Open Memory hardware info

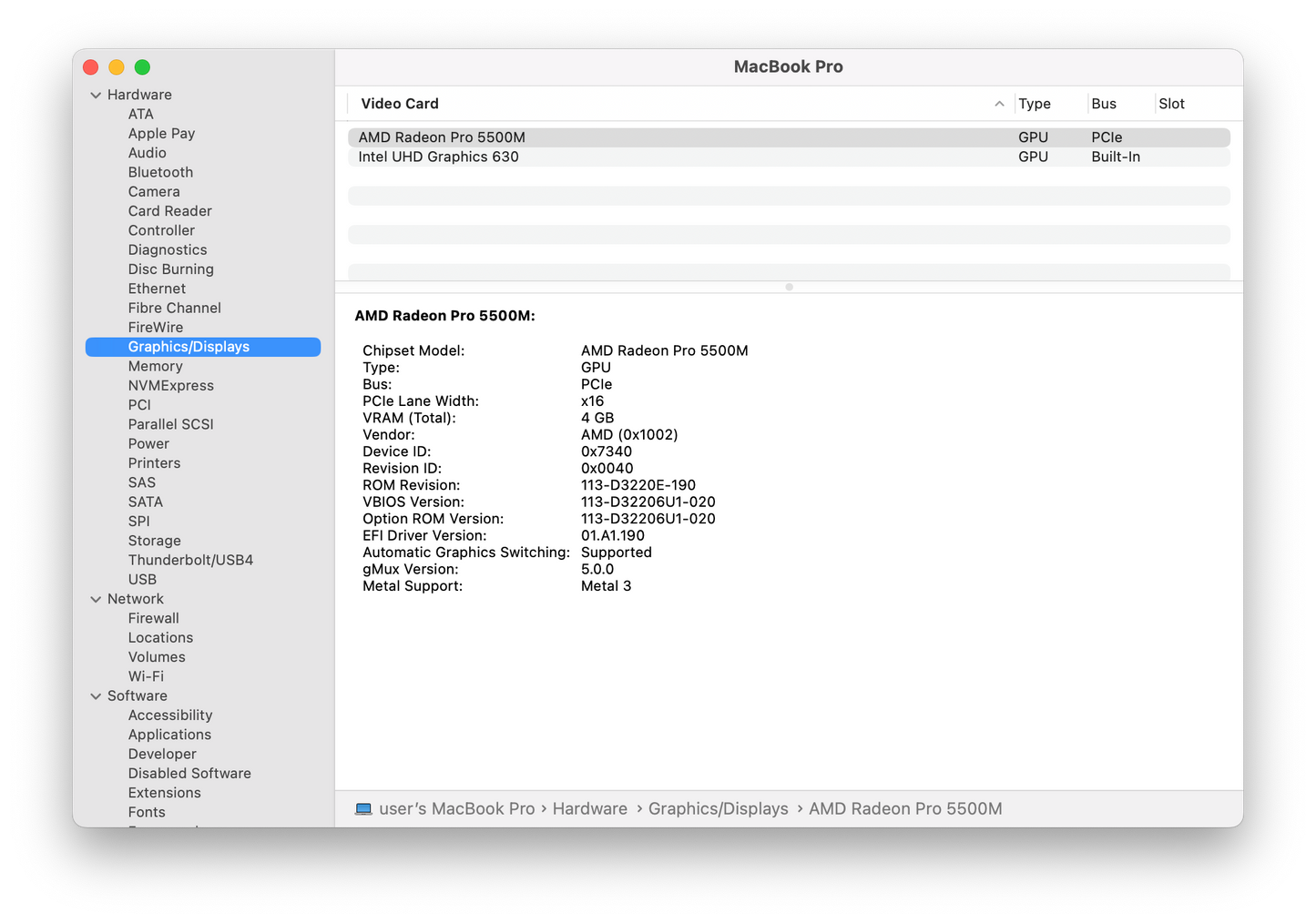156,367
